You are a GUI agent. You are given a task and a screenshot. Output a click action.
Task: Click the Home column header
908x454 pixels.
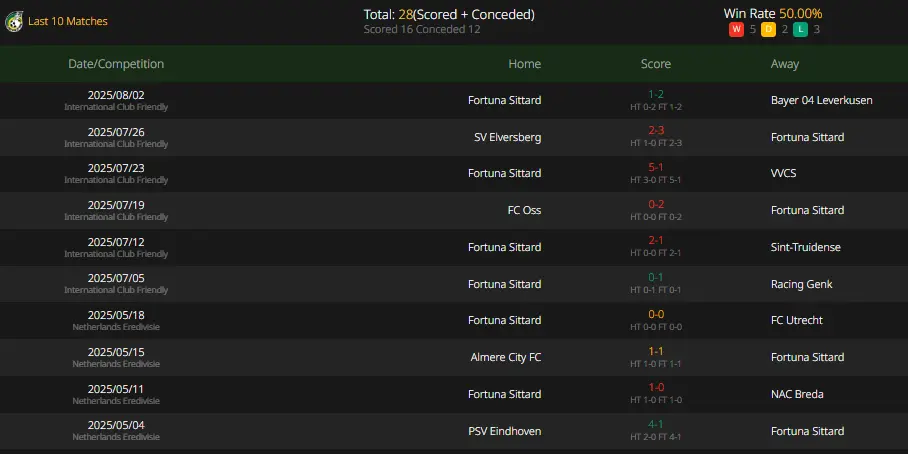tap(525, 64)
